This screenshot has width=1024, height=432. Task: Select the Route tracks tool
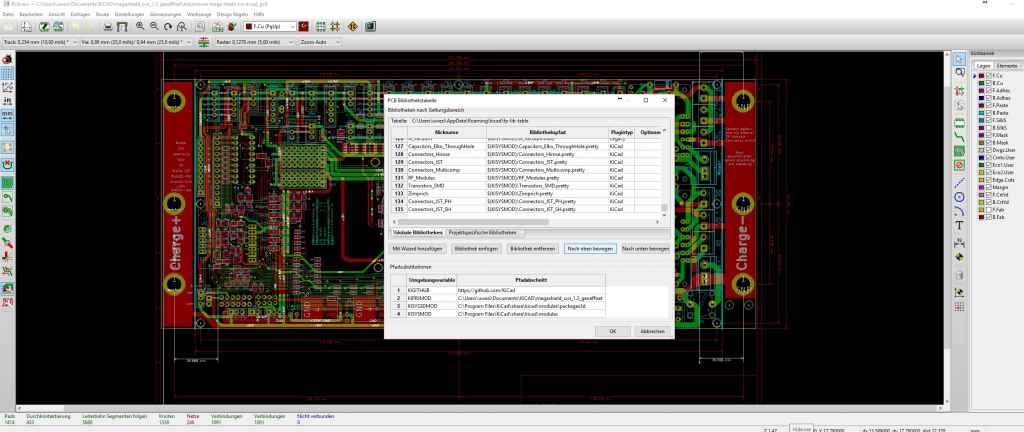[959, 137]
